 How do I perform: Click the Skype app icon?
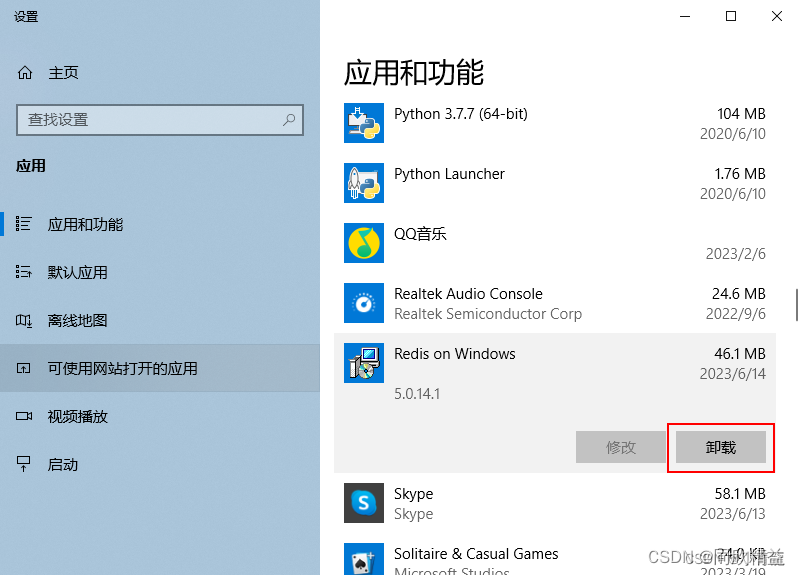[x=364, y=503]
